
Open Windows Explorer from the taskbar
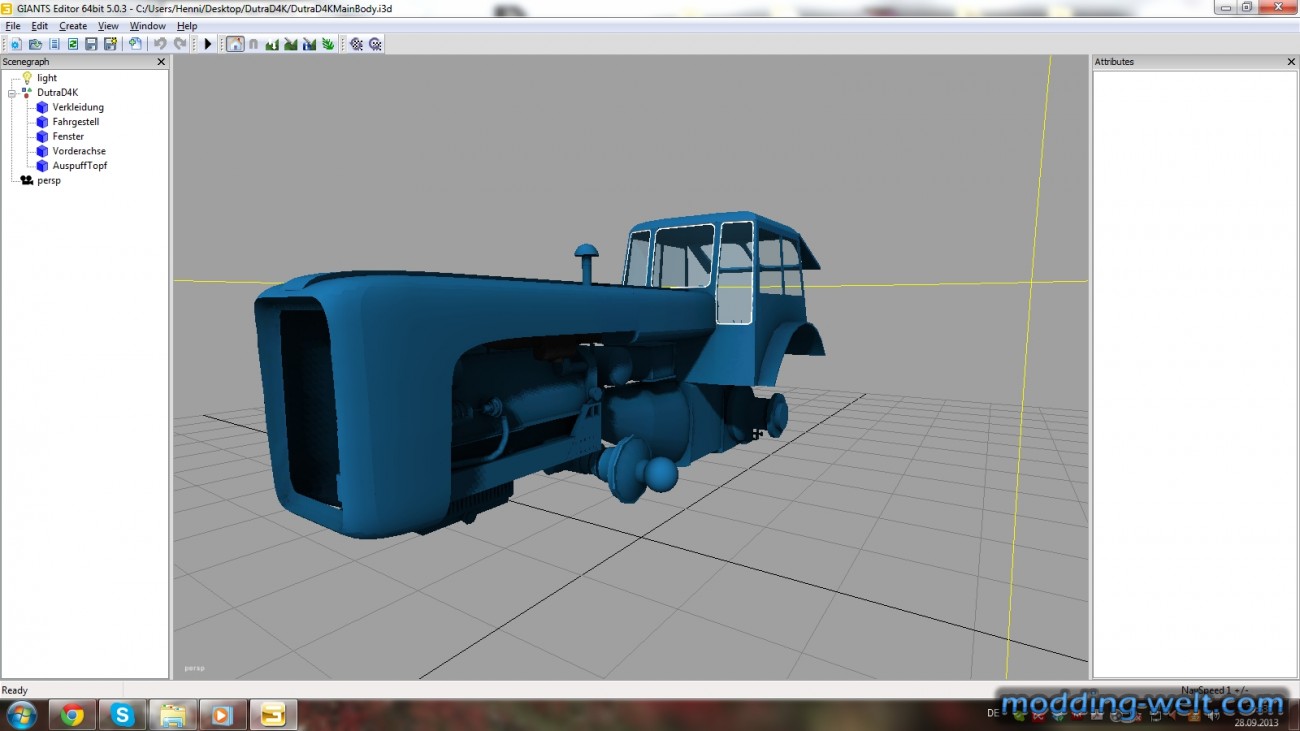(x=172, y=715)
